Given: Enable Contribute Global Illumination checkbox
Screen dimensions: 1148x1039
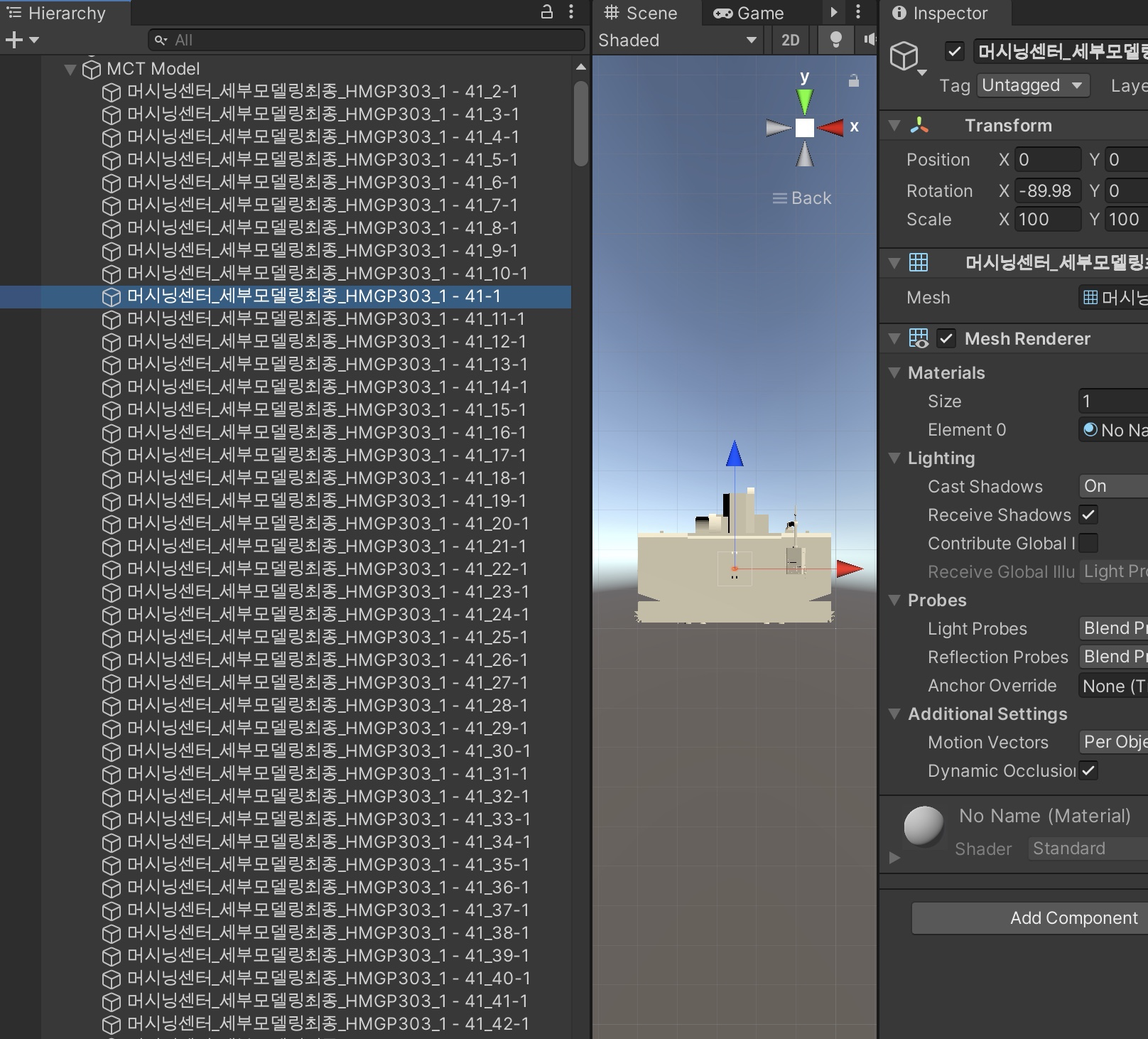Looking at the screenshot, I should [x=1088, y=543].
